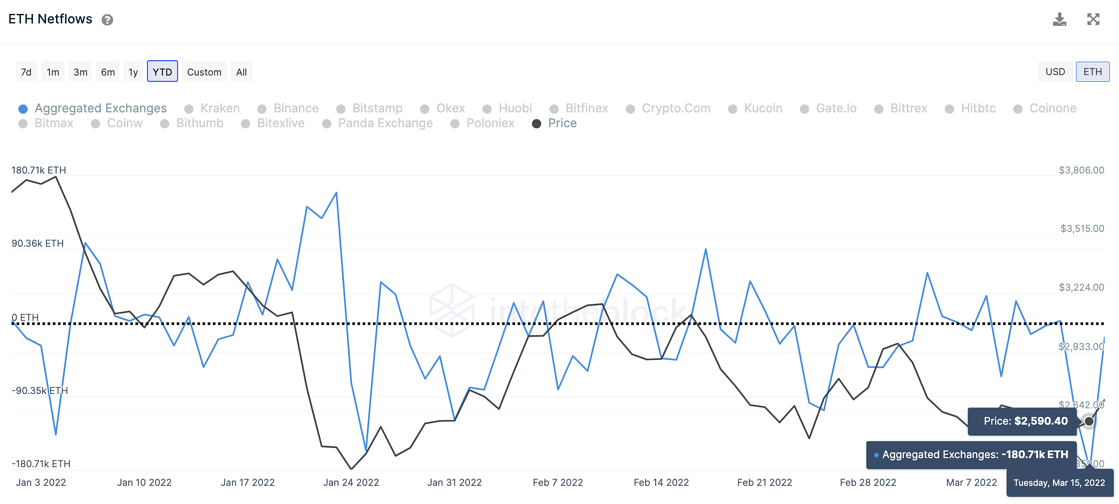
Task: Switch units to USD
Action: 1055,72
